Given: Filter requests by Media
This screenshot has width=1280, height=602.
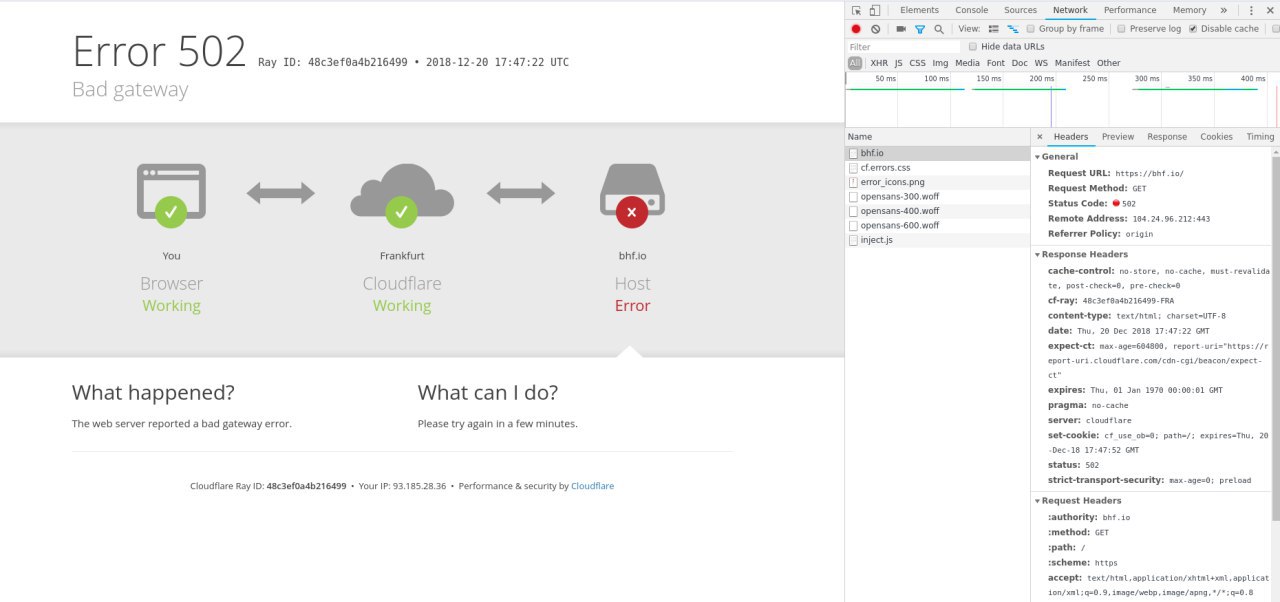Looking at the screenshot, I should [967, 63].
